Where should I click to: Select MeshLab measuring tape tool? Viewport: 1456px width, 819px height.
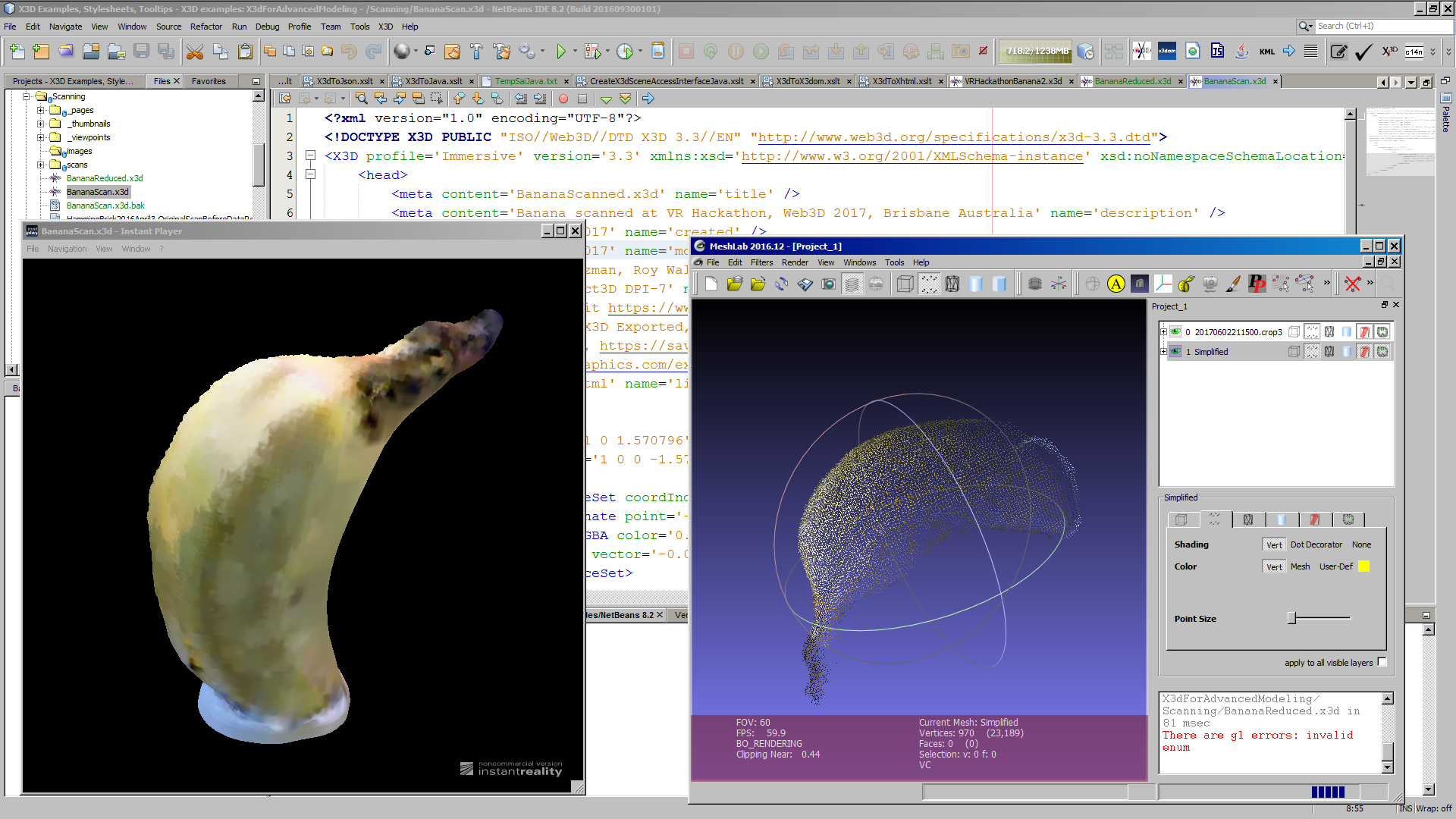coord(1187,284)
